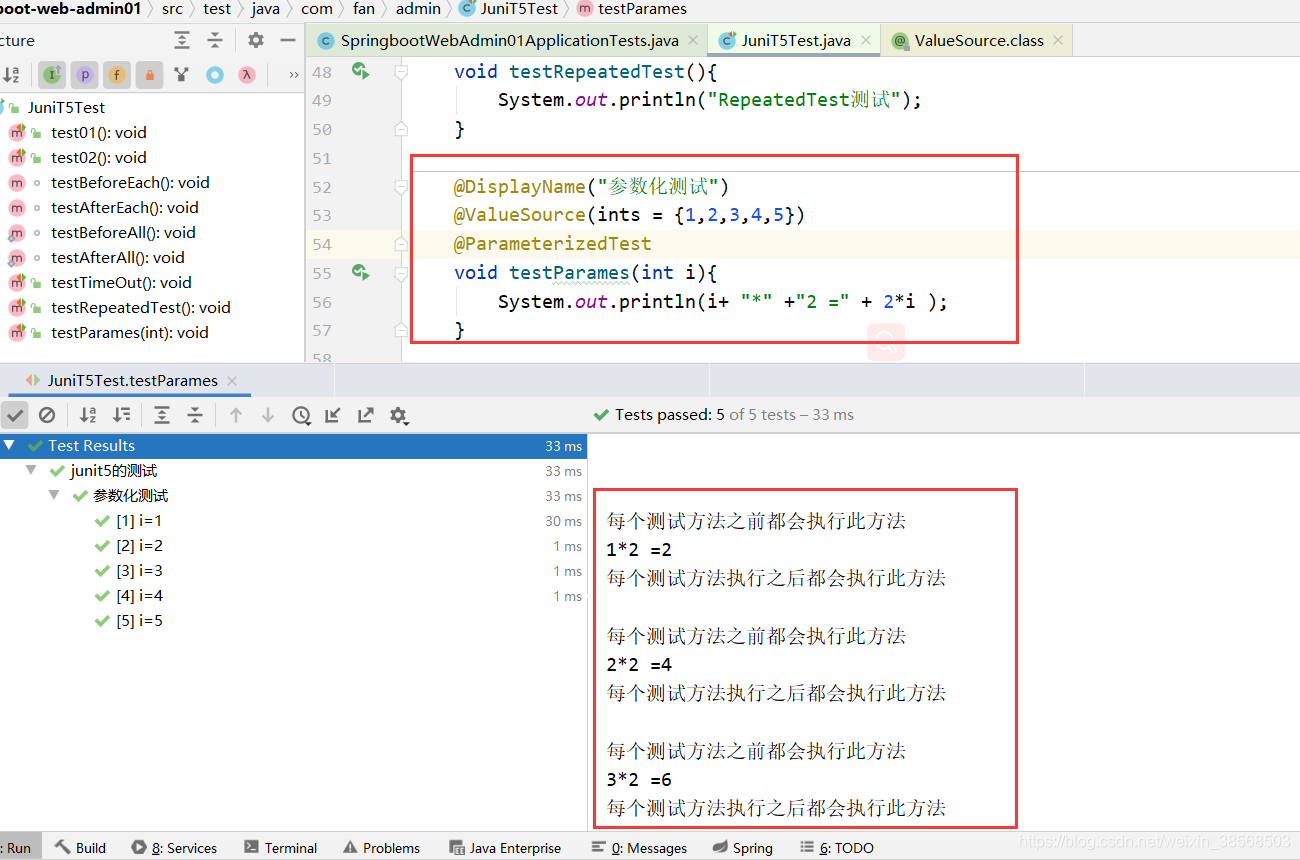Open test runner settings gear dropdown
1300x860 pixels.
pyautogui.click(x=399, y=415)
